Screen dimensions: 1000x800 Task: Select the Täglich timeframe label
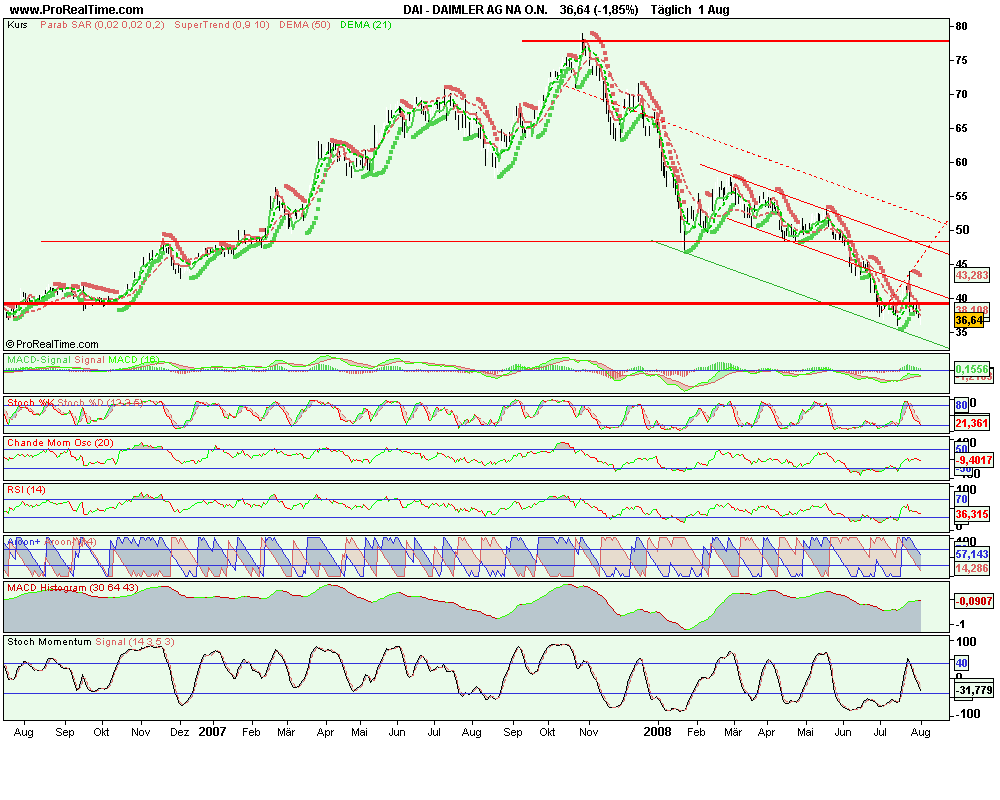671,10
